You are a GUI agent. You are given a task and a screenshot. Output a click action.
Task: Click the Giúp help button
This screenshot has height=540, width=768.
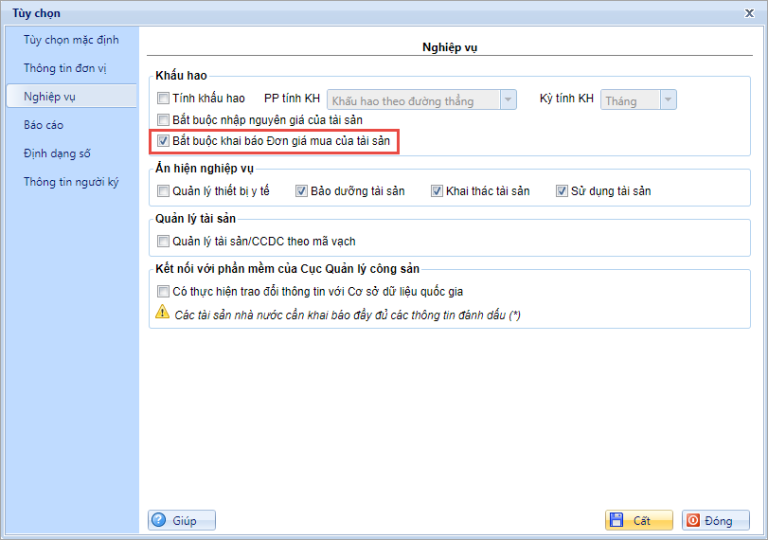[182, 521]
